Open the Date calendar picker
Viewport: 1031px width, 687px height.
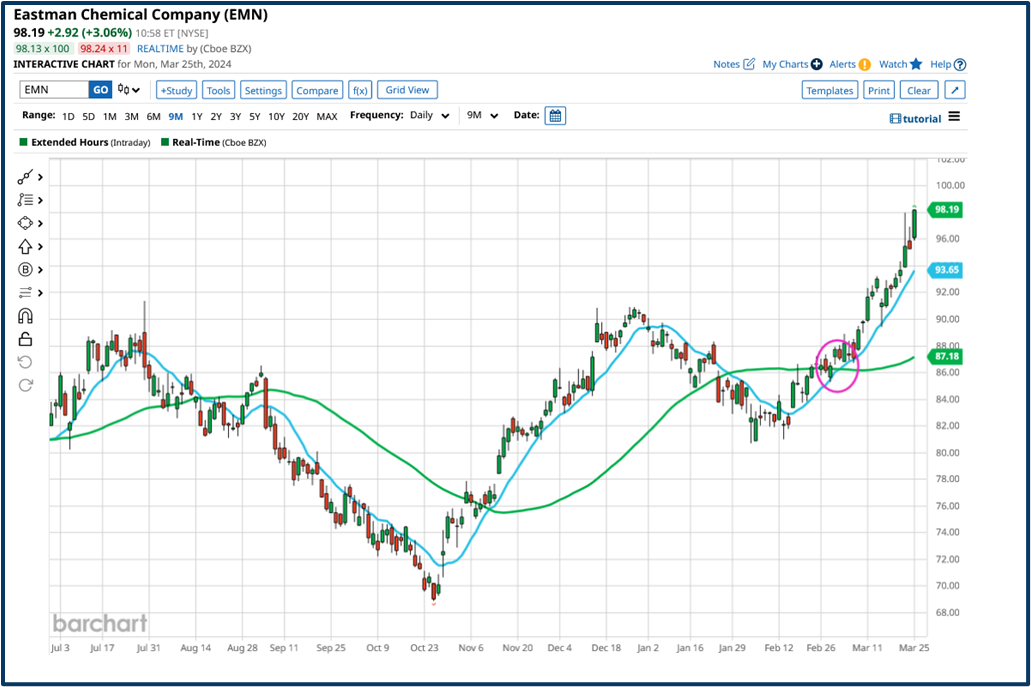554,115
